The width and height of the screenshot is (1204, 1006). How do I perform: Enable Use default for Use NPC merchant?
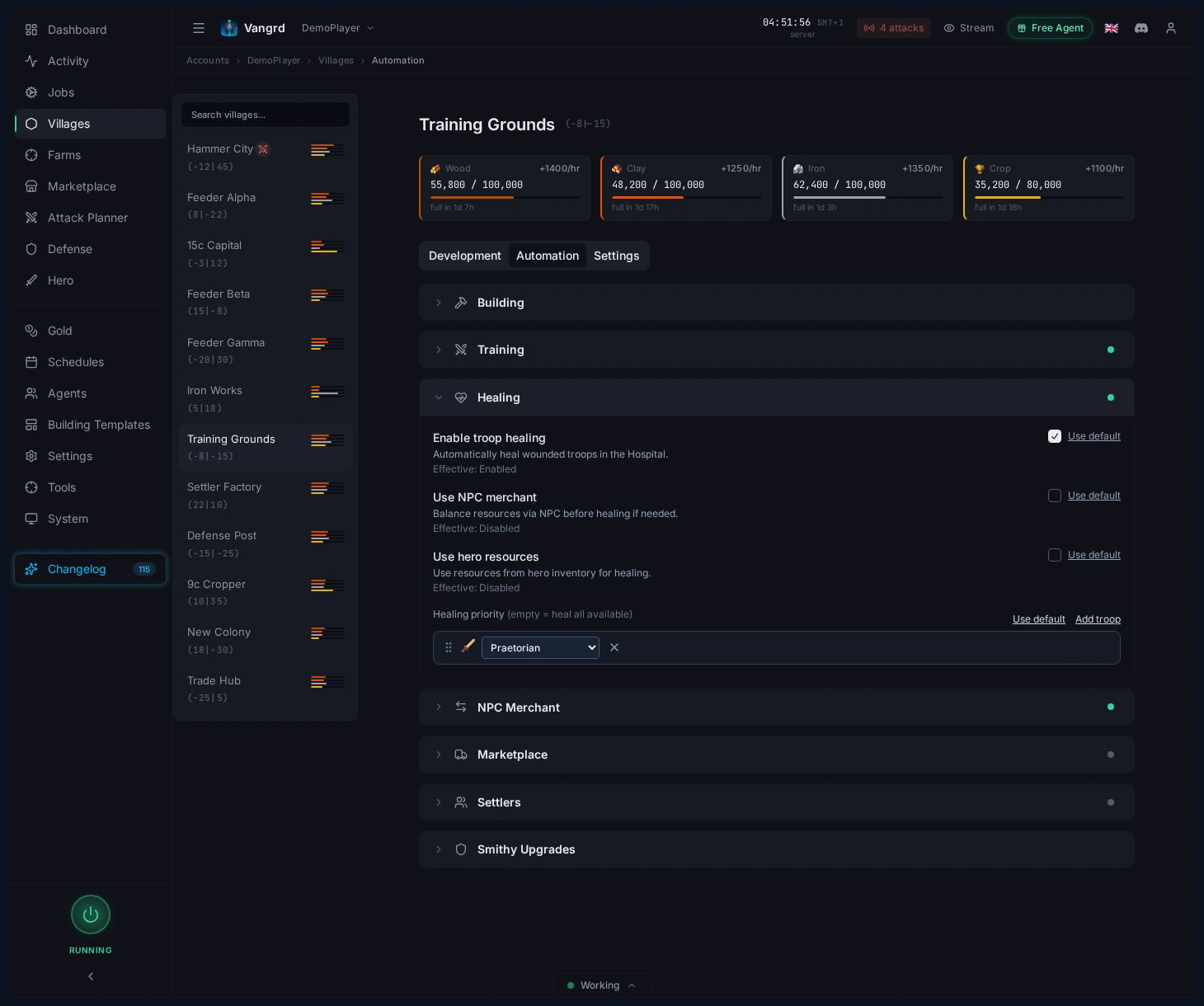tap(1055, 496)
